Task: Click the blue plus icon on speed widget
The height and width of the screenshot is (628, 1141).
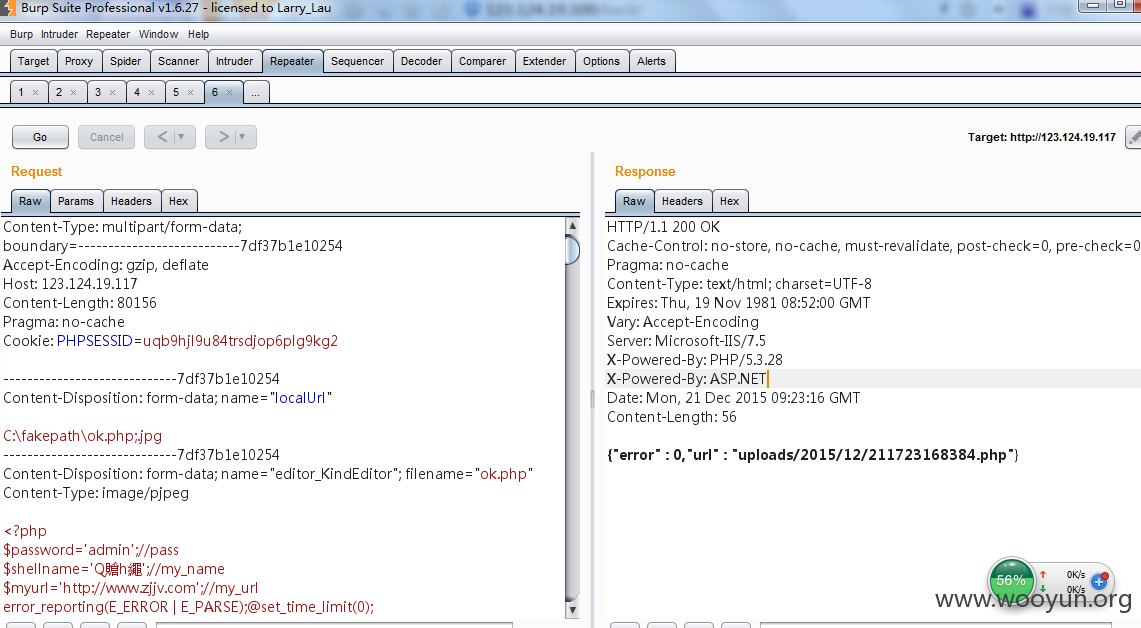Action: pos(1100,581)
